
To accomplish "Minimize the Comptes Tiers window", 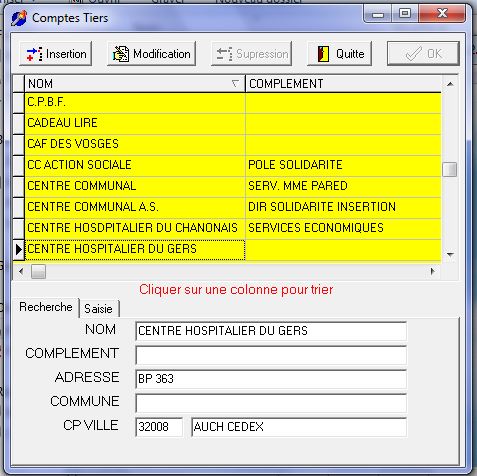I will pyautogui.click(x=378, y=14).
